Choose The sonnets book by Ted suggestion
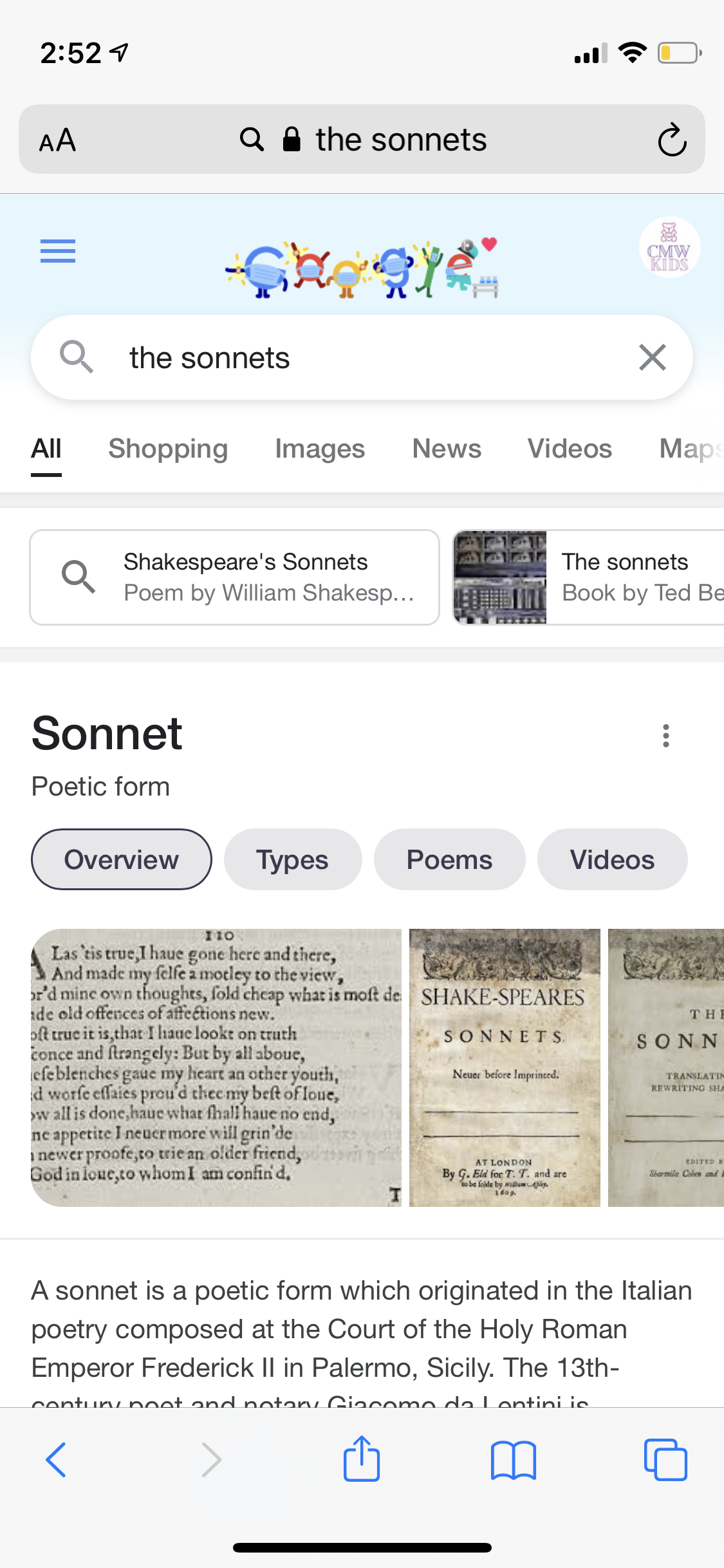Screen dimensions: 724x1568 589,577
